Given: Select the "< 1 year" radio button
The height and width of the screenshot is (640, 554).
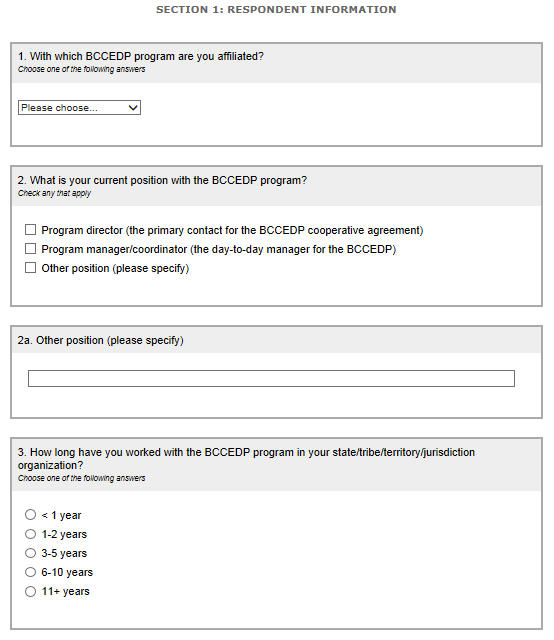Looking at the screenshot, I should click(x=30, y=515).
